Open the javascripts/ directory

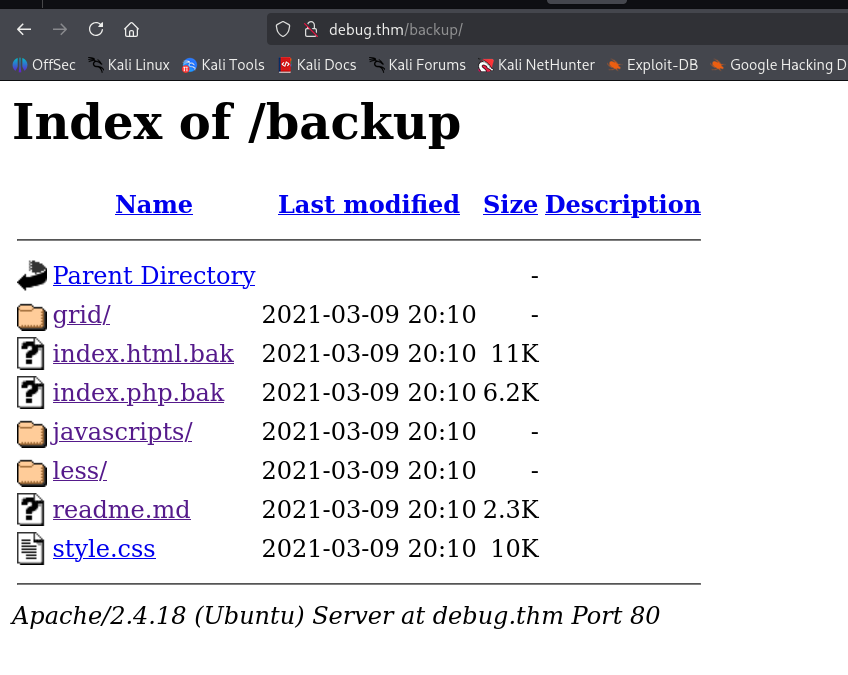pos(121,431)
